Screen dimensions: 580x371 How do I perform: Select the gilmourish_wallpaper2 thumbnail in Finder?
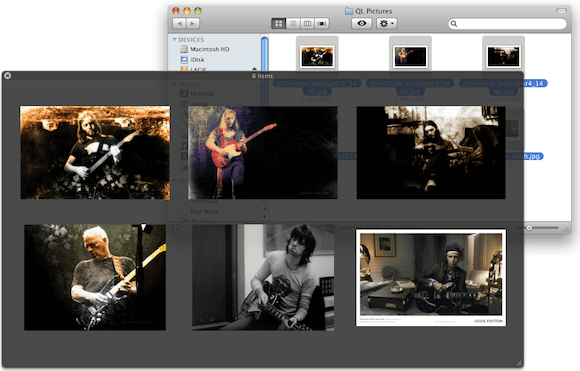click(317, 57)
